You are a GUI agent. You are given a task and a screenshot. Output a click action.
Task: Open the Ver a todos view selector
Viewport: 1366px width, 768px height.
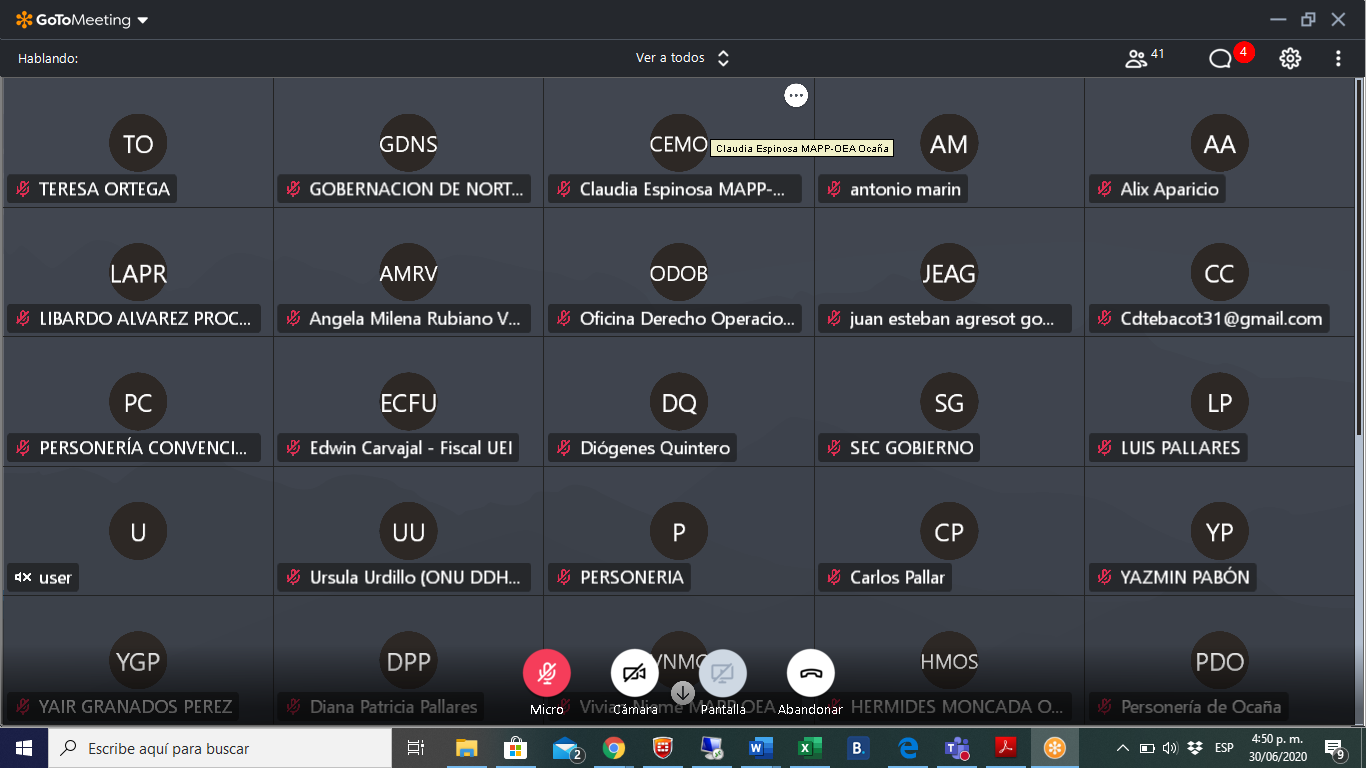(x=683, y=58)
